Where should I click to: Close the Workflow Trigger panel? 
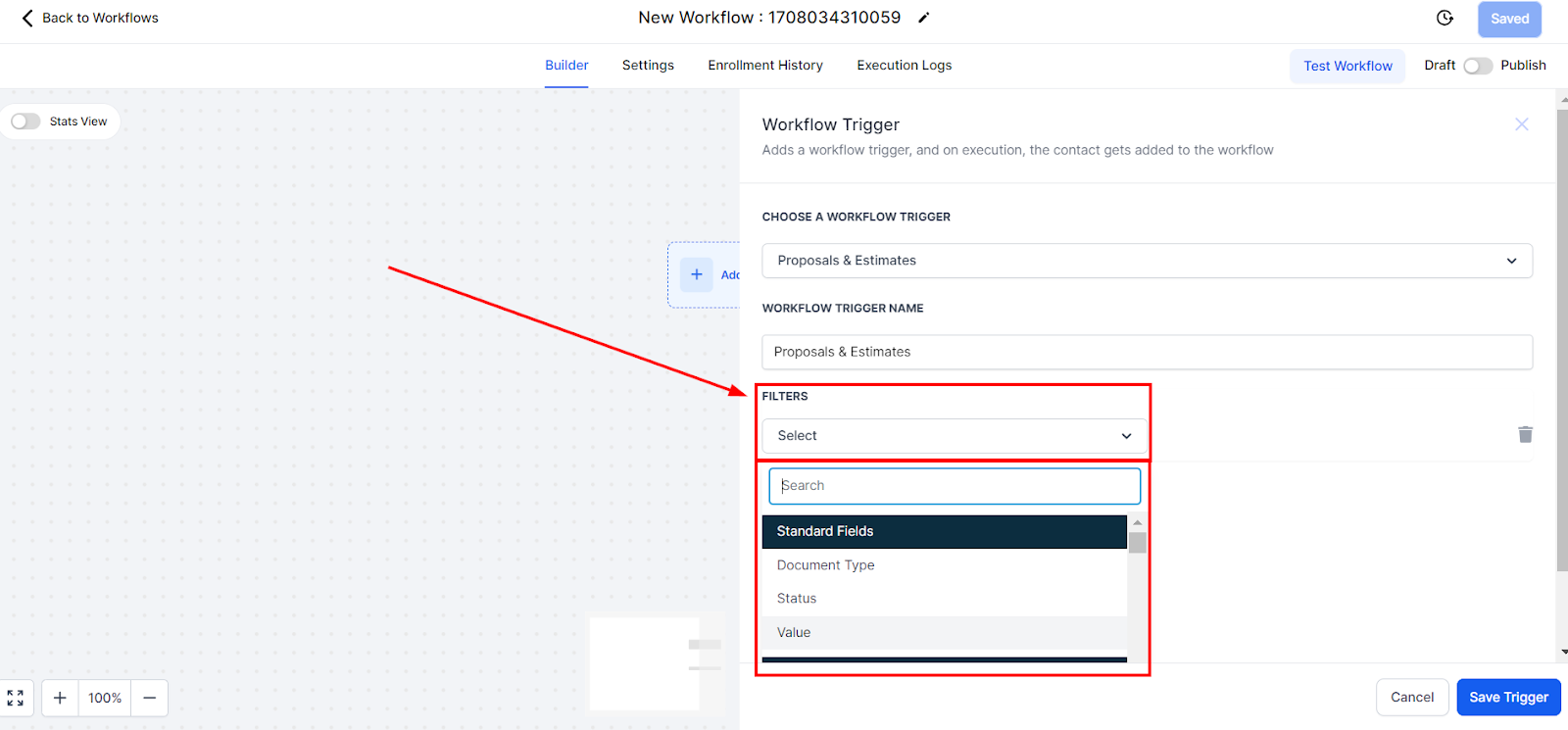coord(1522,124)
